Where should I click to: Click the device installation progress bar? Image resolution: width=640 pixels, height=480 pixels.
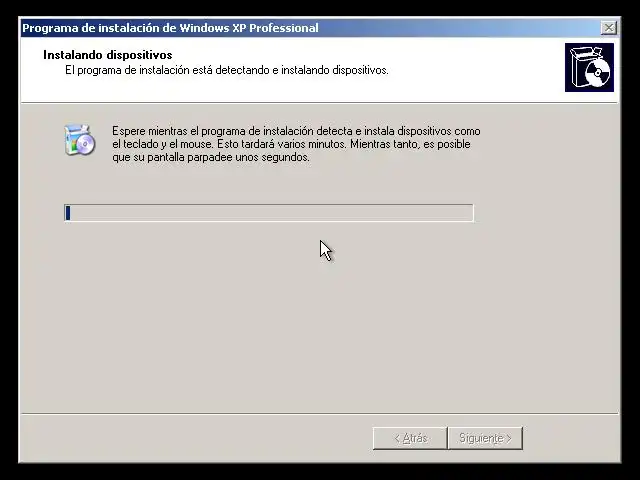(269, 213)
